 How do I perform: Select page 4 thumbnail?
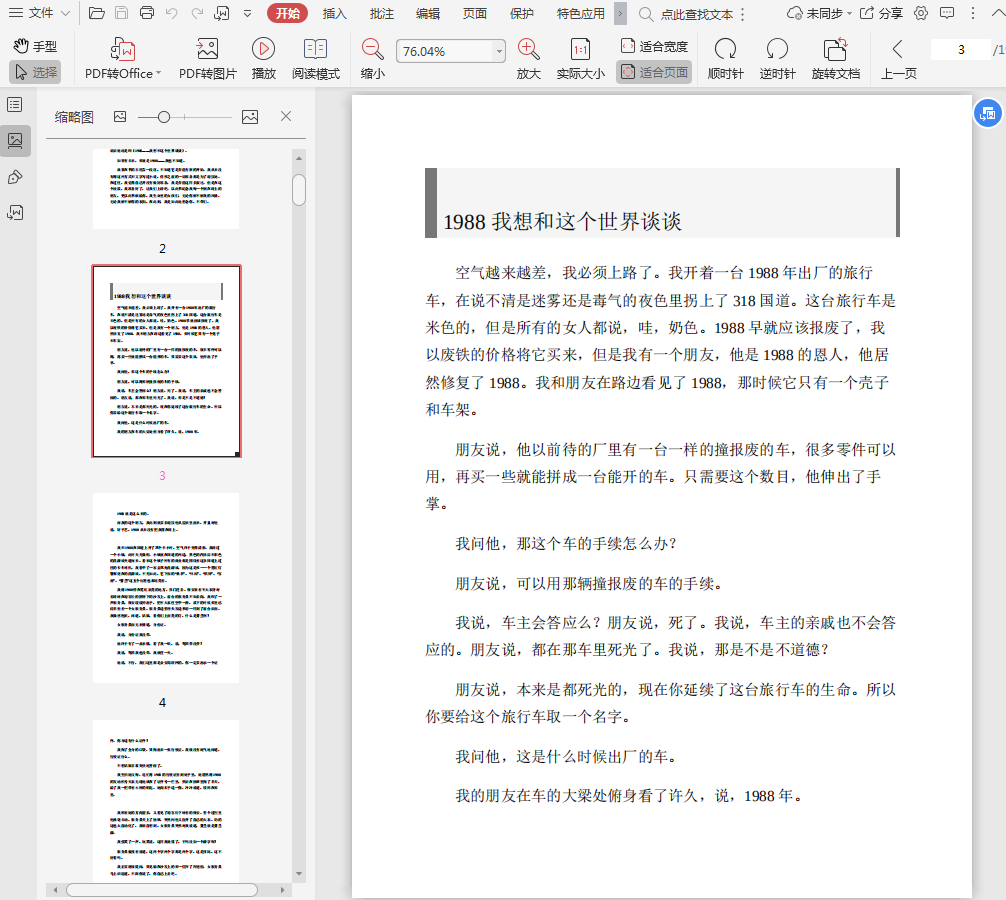[x=166, y=588]
